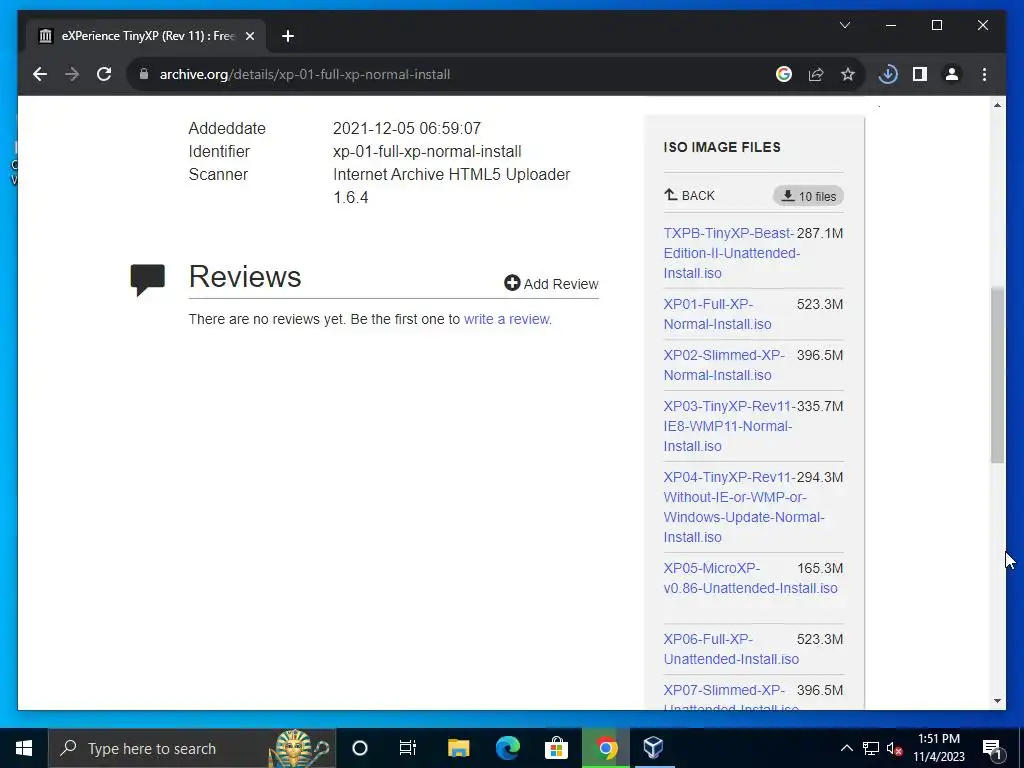Open the Chrome profile icon
The width and height of the screenshot is (1024, 768).
[952, 74]
